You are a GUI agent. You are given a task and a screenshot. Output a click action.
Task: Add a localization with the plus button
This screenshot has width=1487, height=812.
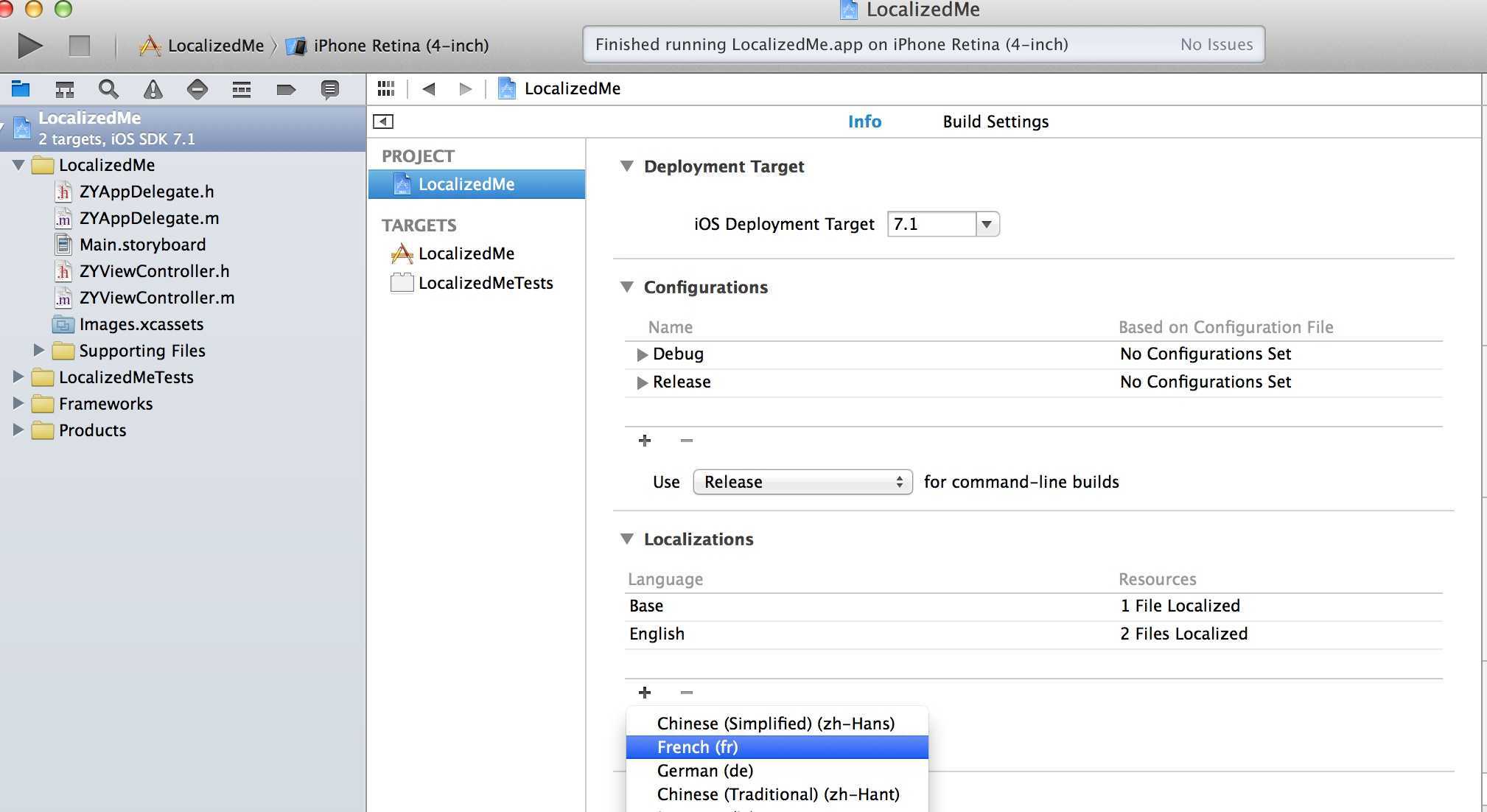pos(645,693)
